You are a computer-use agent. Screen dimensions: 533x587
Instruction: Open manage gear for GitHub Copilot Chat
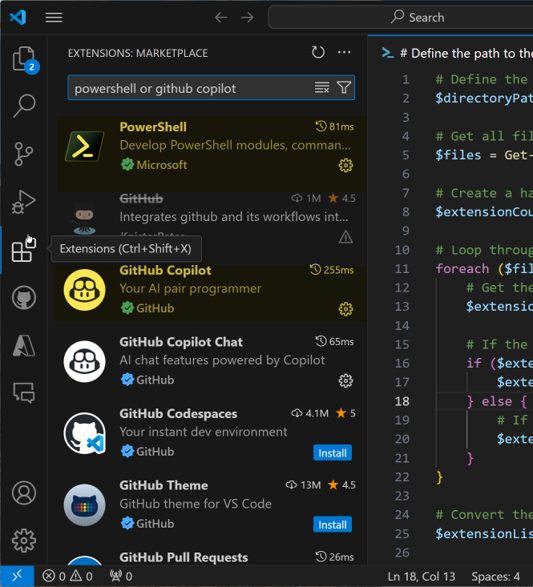pos(345,381)
